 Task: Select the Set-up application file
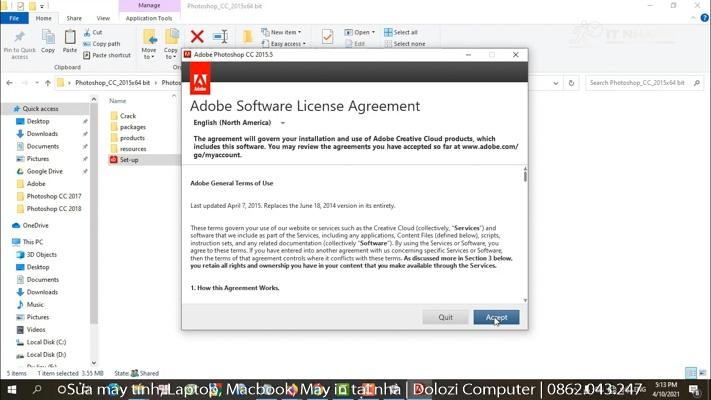tap(129, 160)
